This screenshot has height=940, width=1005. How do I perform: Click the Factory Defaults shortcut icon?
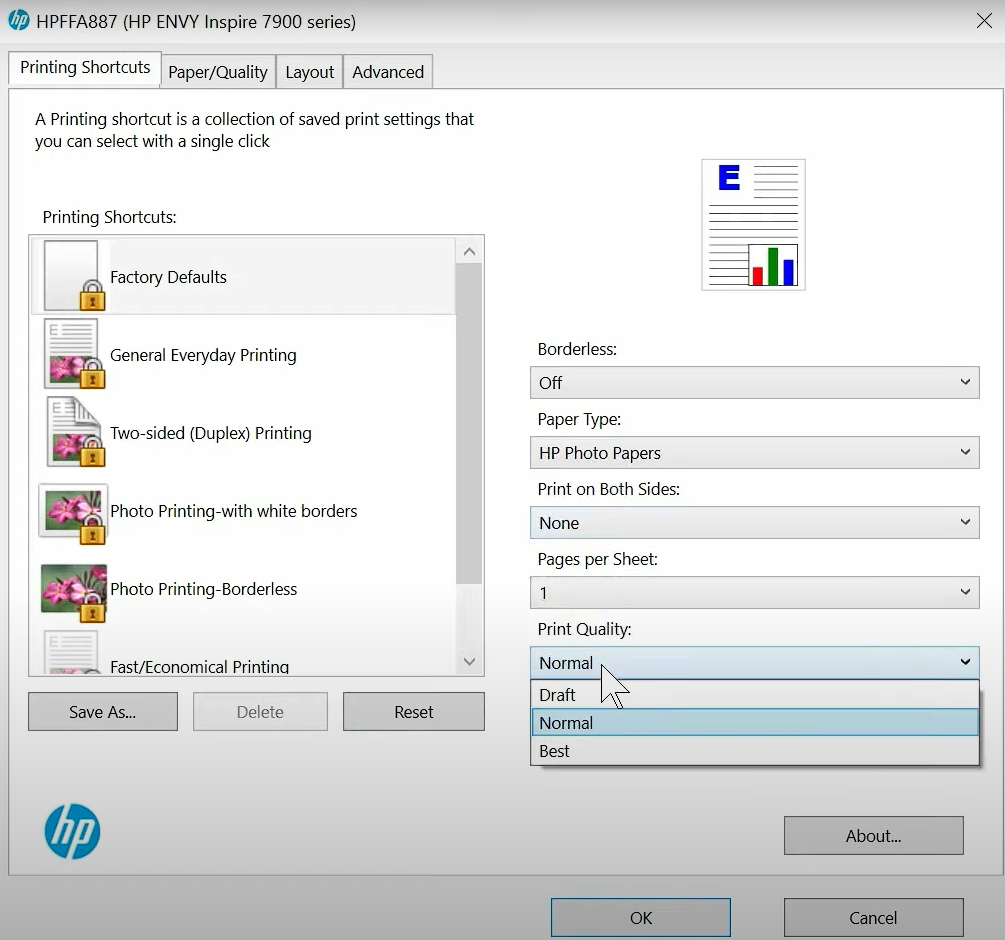click(72, 276)
